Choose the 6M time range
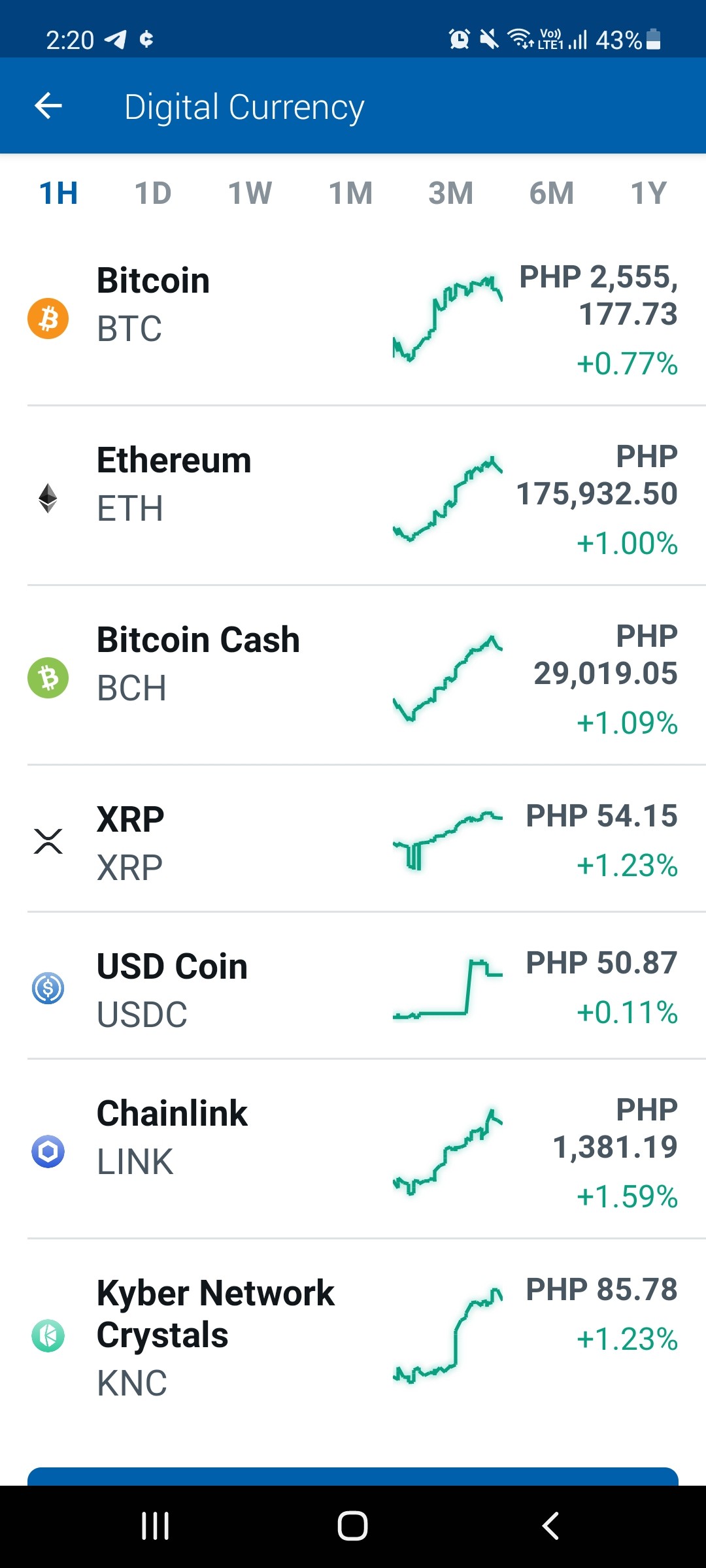Screen dimensions: 706x1568 point(552,193)
